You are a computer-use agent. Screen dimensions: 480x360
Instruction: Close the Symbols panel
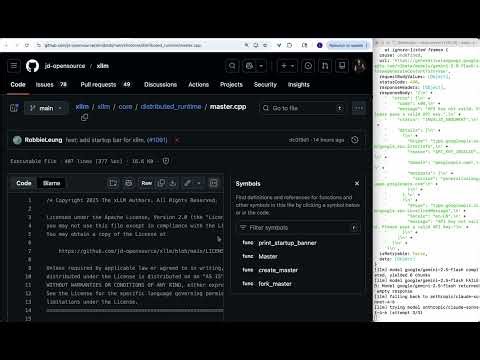357,183
